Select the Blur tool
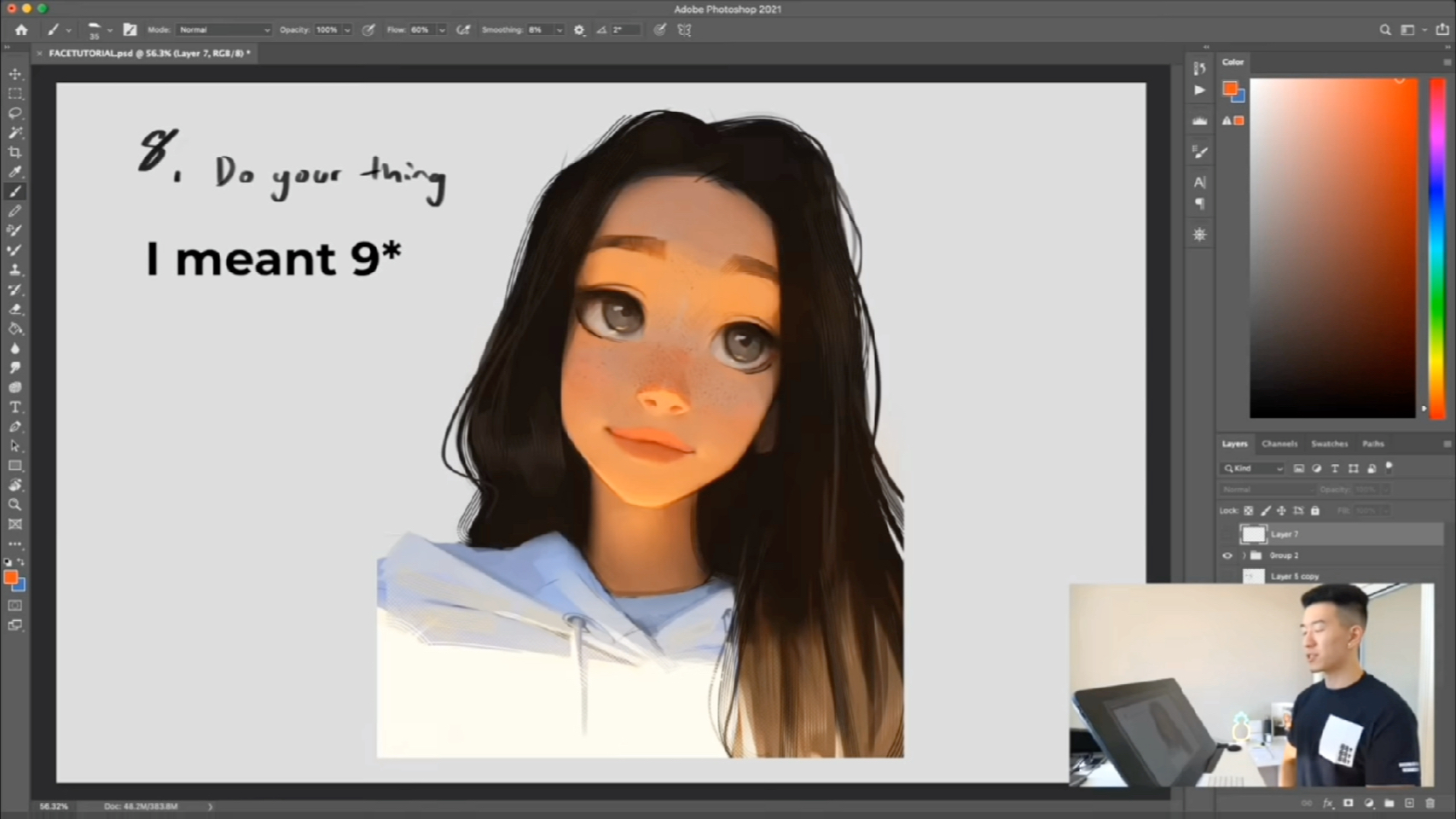This screenshot has width=1456, height=819. pos(15,349)
